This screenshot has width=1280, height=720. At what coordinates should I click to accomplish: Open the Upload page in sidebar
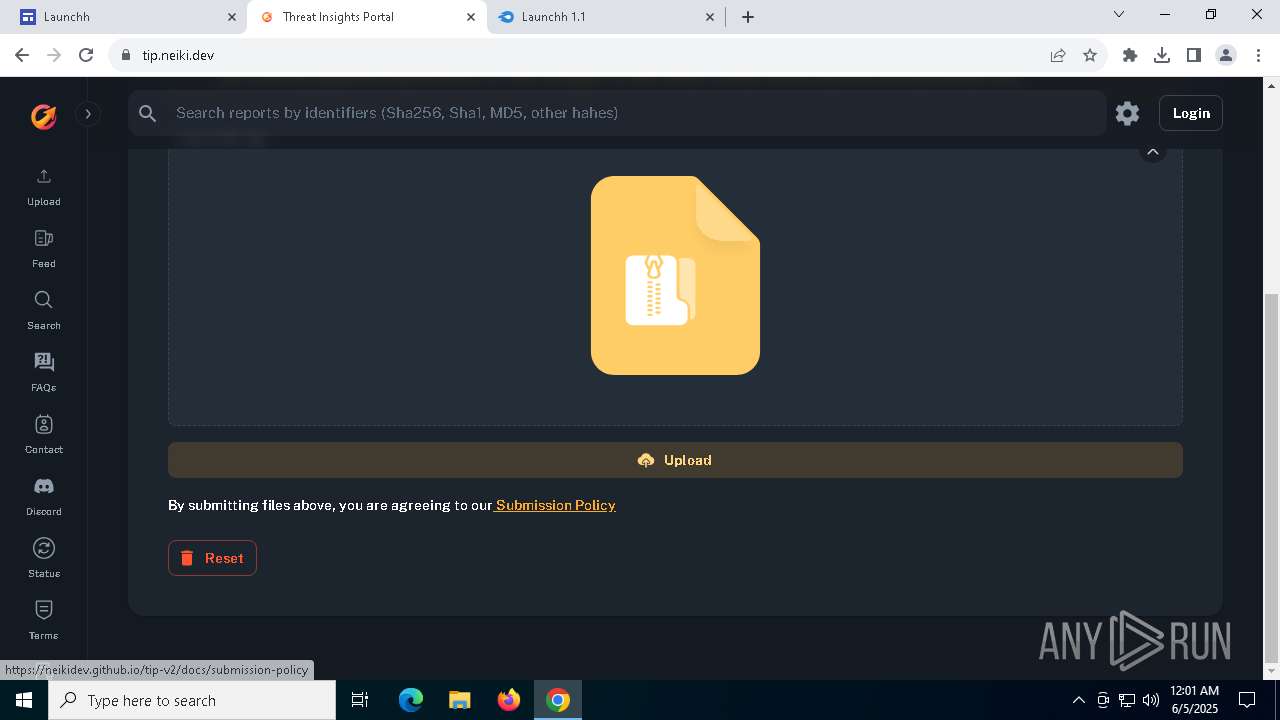point(44,187)
